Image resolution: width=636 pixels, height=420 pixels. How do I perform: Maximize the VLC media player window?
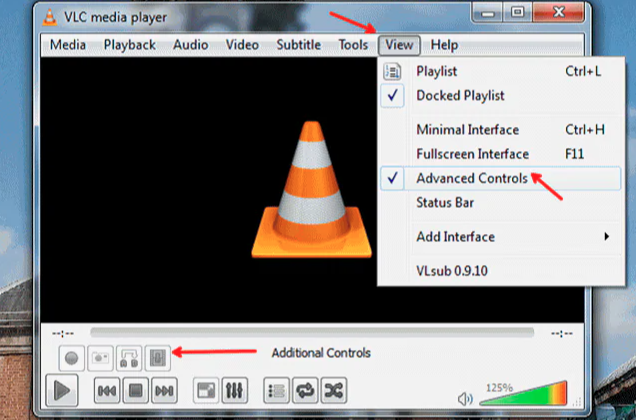tap(517, 13)
